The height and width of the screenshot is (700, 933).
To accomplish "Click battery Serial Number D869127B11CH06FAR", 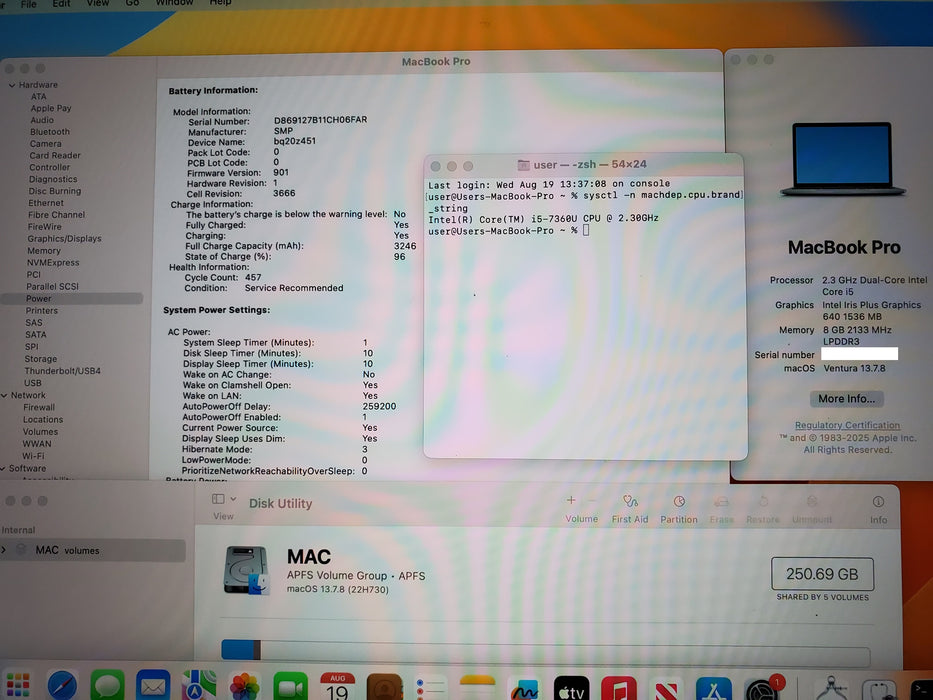I will click(x=320, y=120).
